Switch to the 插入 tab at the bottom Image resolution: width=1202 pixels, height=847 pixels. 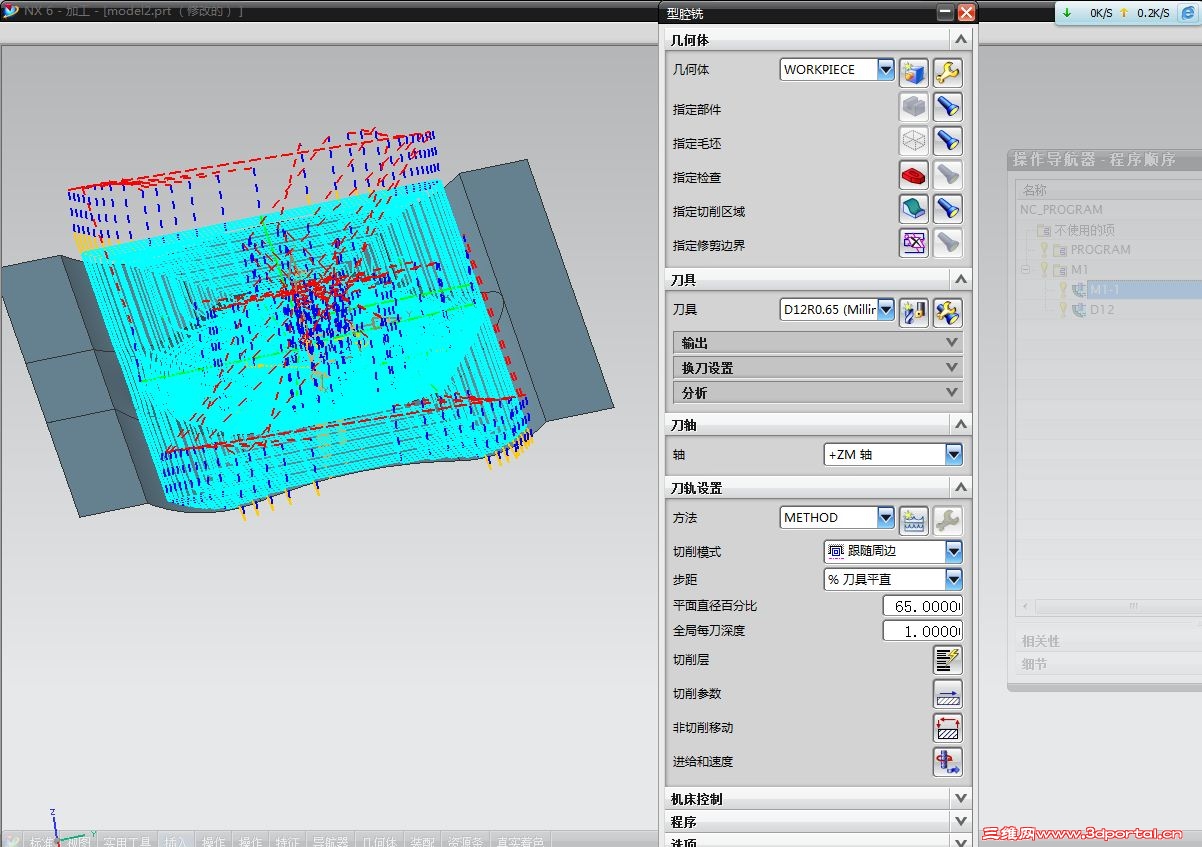click(176, 841)
